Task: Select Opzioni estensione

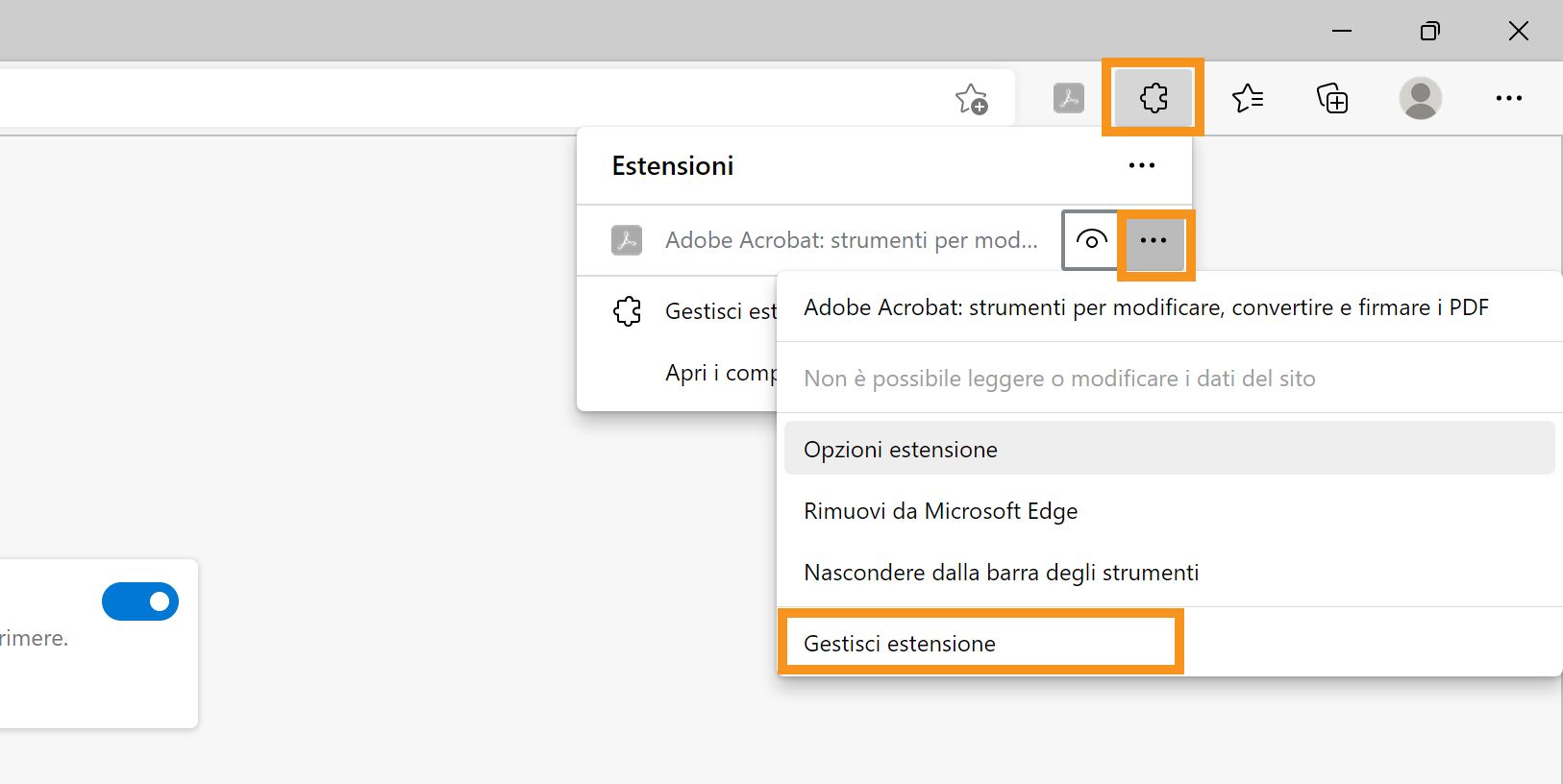Action: pyautogui.click(x=900, y=450)
